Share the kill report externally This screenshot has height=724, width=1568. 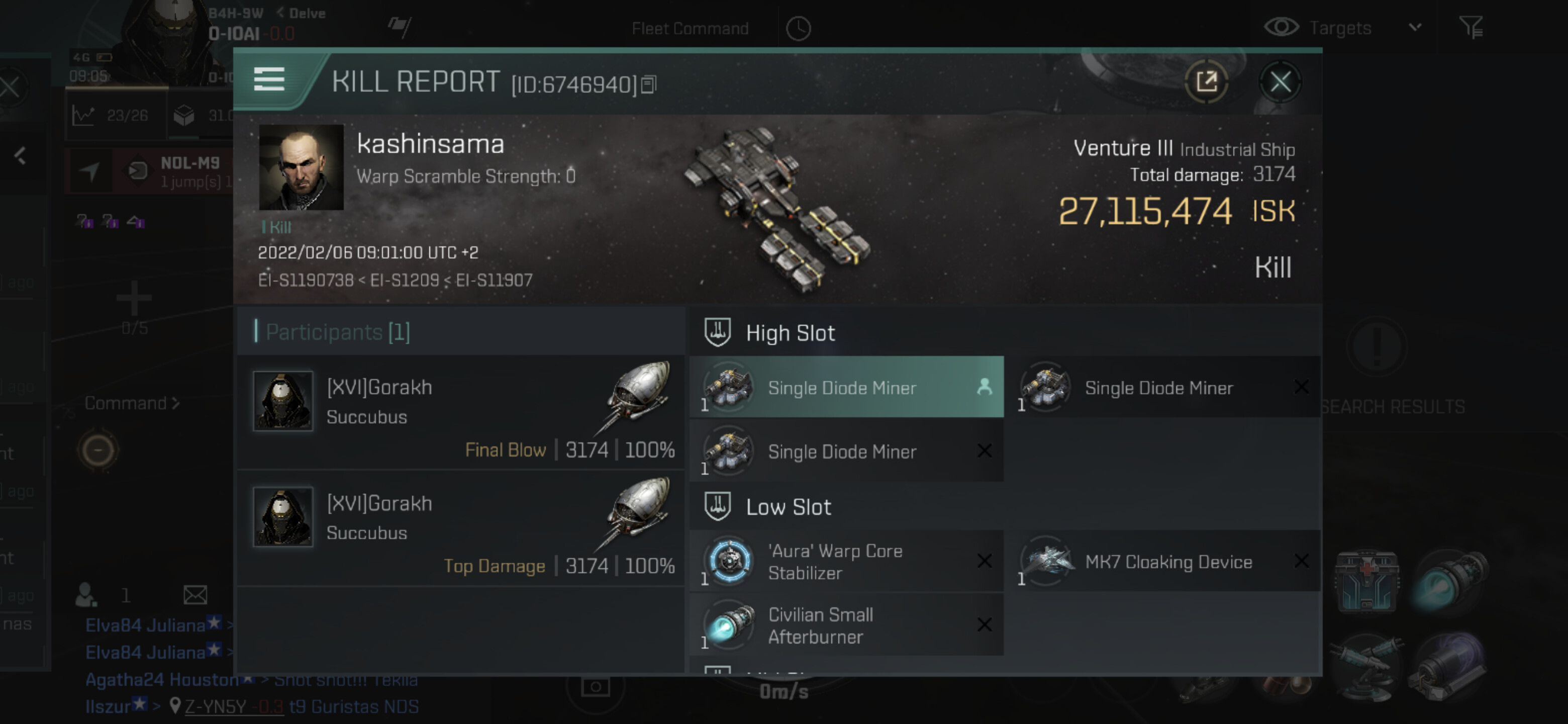(1206, 81)
